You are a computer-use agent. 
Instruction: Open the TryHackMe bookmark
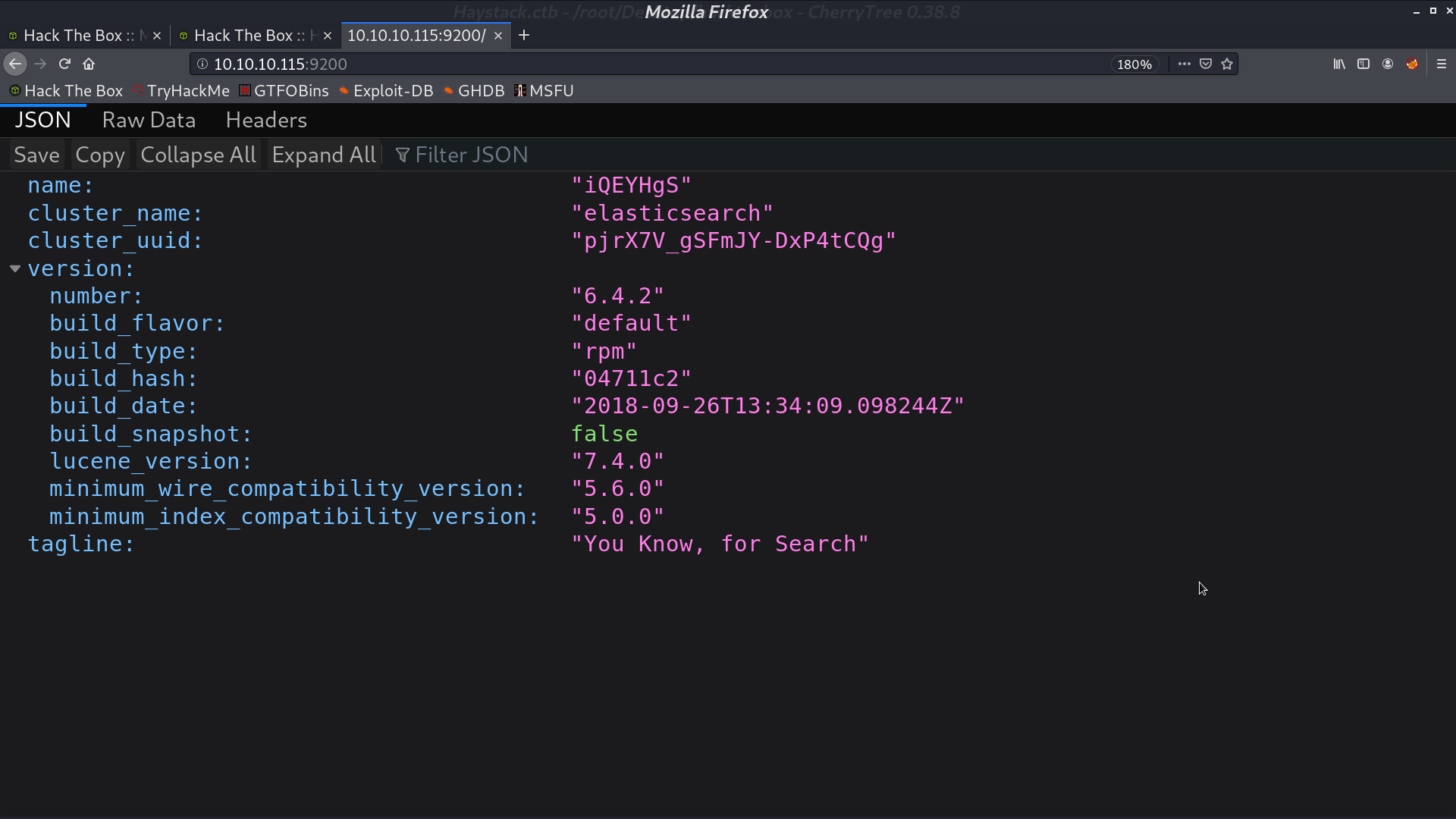[181, 91]
